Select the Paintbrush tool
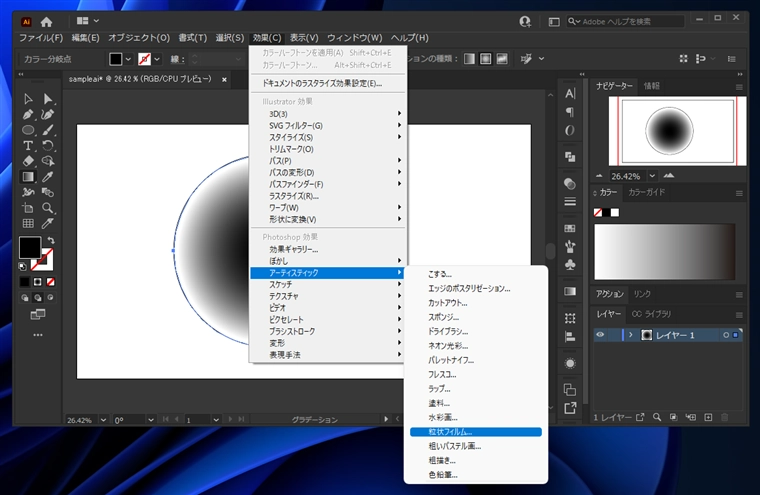The width and height of the screenshot is (760, 495). tap(48, 130)
